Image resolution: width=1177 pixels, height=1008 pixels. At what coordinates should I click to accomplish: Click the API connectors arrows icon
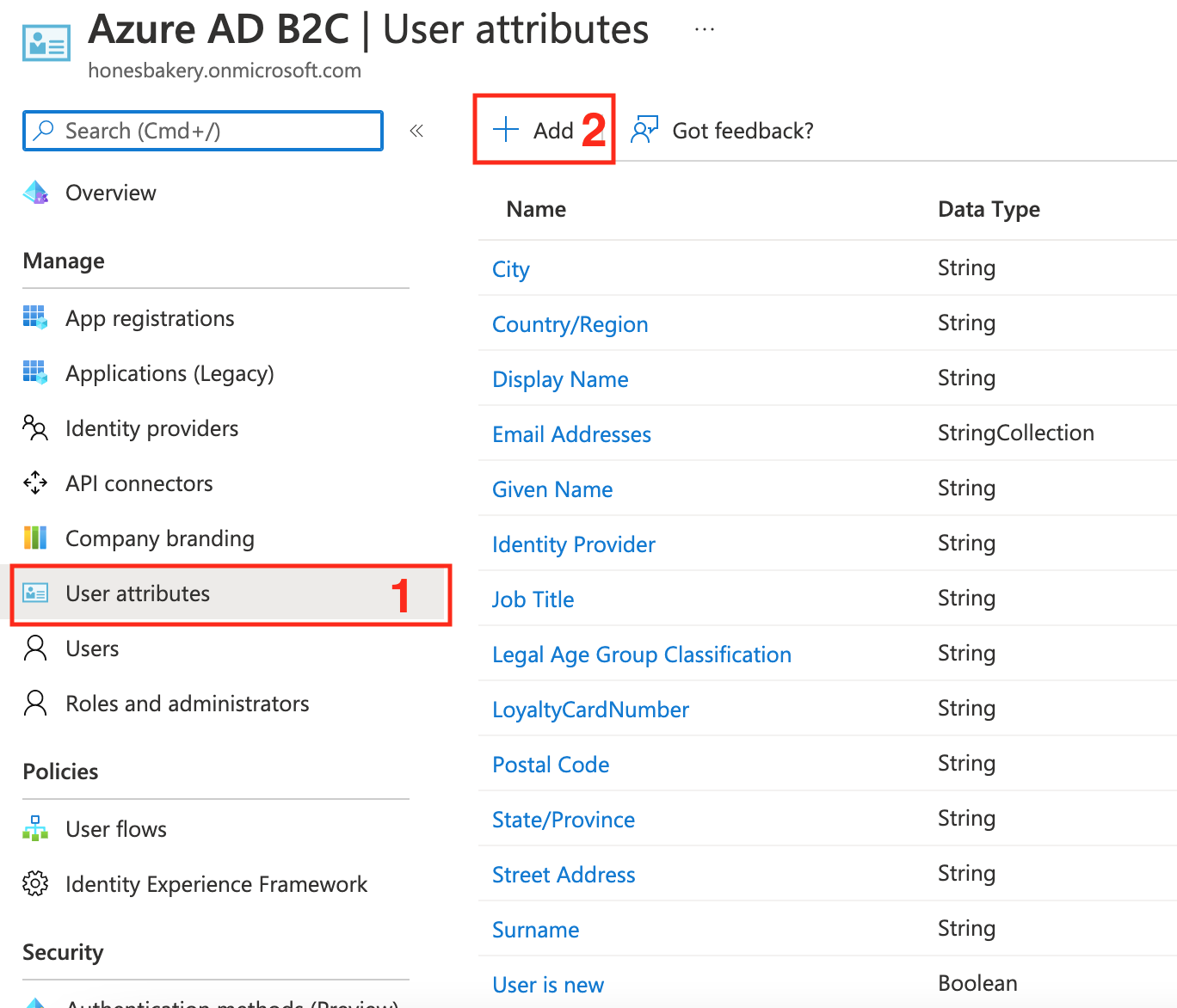point(35,482)
